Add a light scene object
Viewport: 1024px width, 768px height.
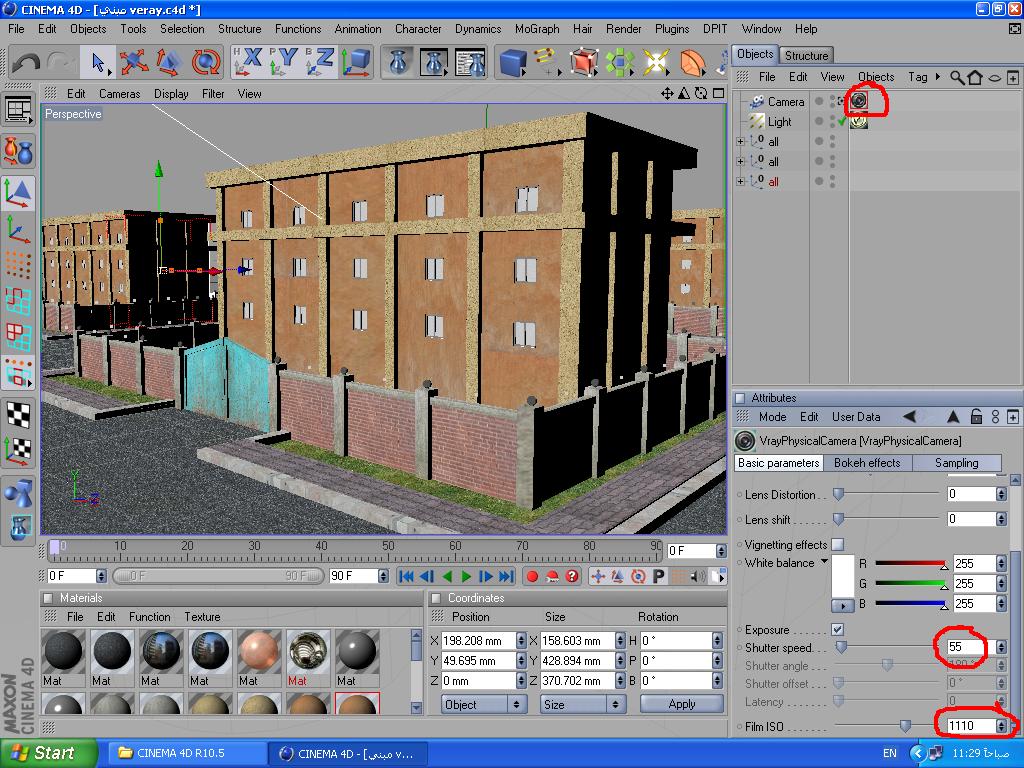(x=656, y=63)
